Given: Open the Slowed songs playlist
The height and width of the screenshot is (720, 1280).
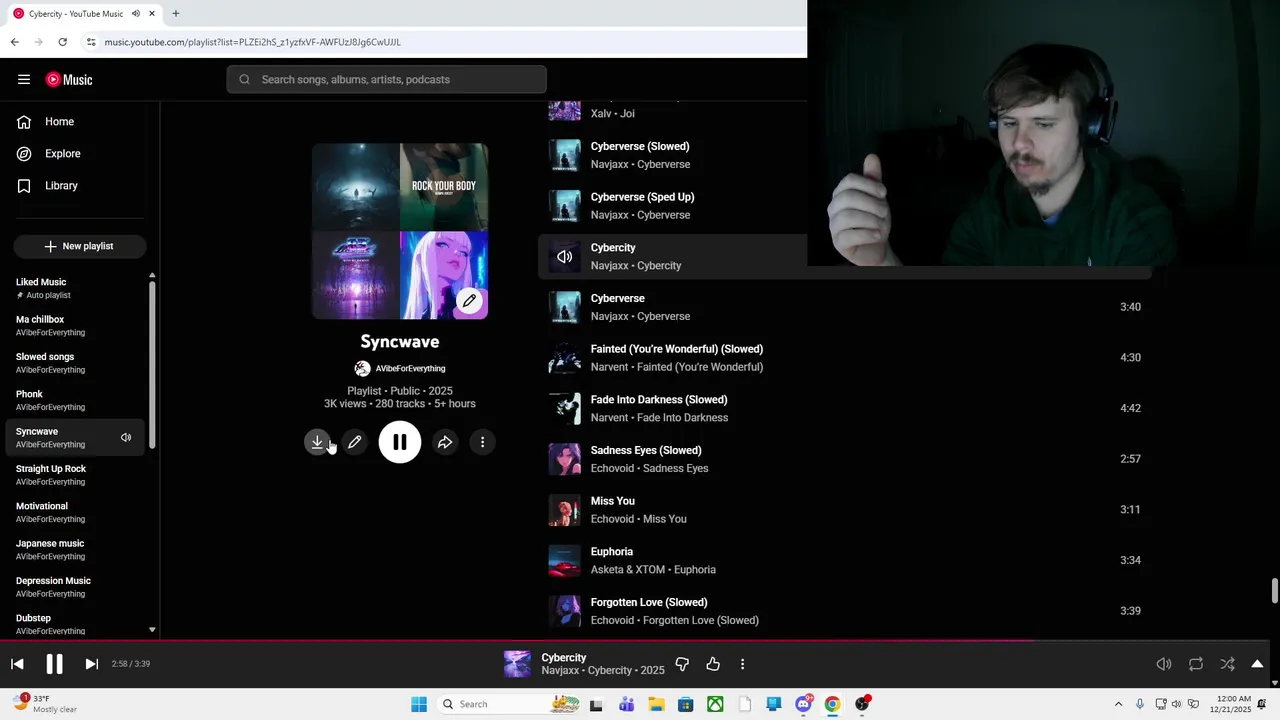Looking at the screenshot, I should (76, 363).
